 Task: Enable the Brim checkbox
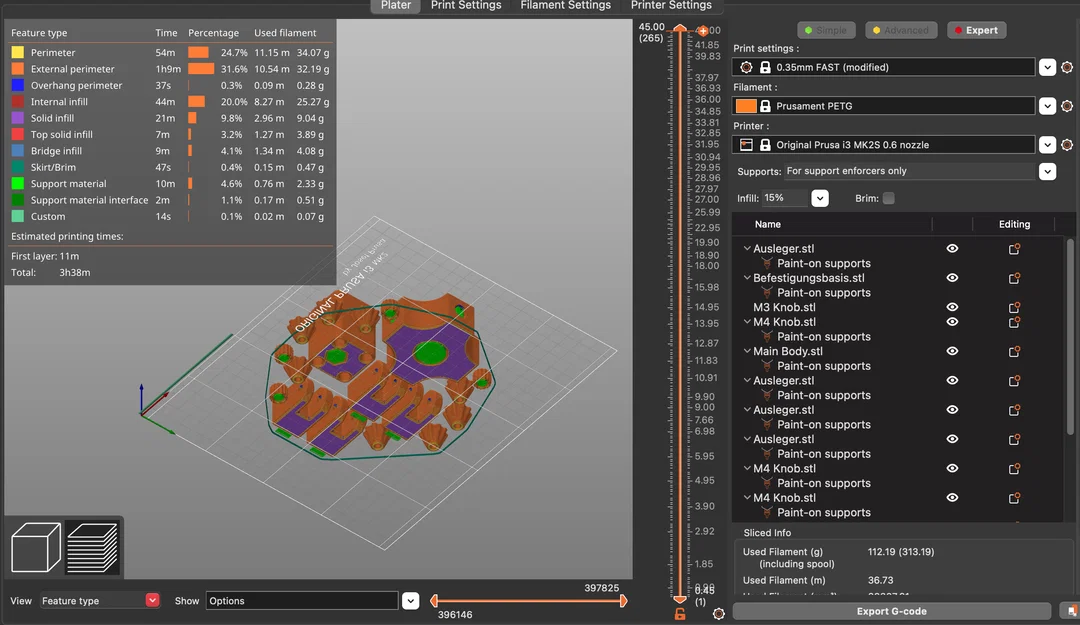click(889, 198)
